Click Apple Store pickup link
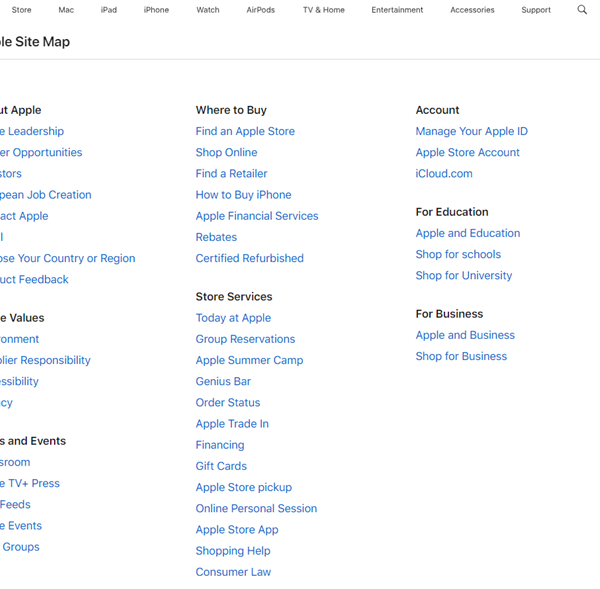This screenshot has width=600, height=589. (x=244, y=487)
